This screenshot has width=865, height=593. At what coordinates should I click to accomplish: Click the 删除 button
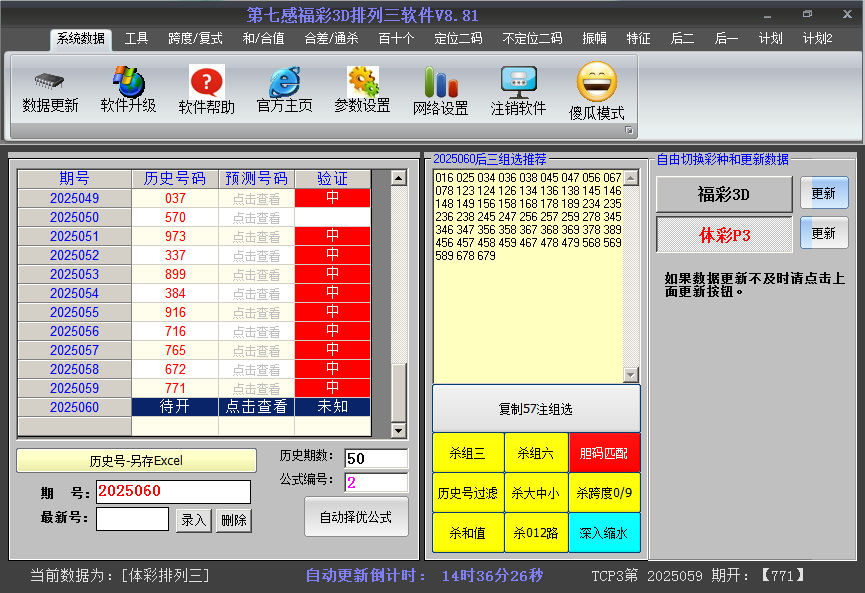tap(233, 520)
